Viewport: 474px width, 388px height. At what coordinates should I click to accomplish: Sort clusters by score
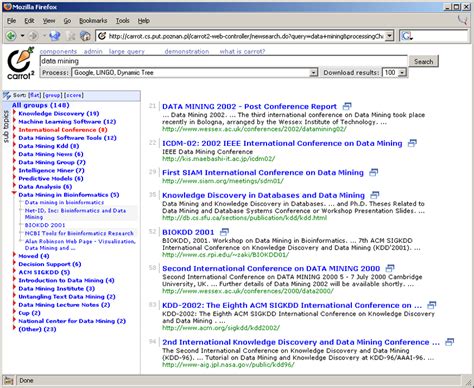point(74,95)
